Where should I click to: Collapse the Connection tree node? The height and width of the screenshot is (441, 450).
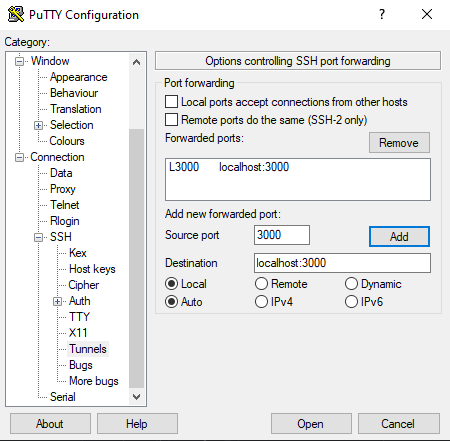click(x=20, y=157)
